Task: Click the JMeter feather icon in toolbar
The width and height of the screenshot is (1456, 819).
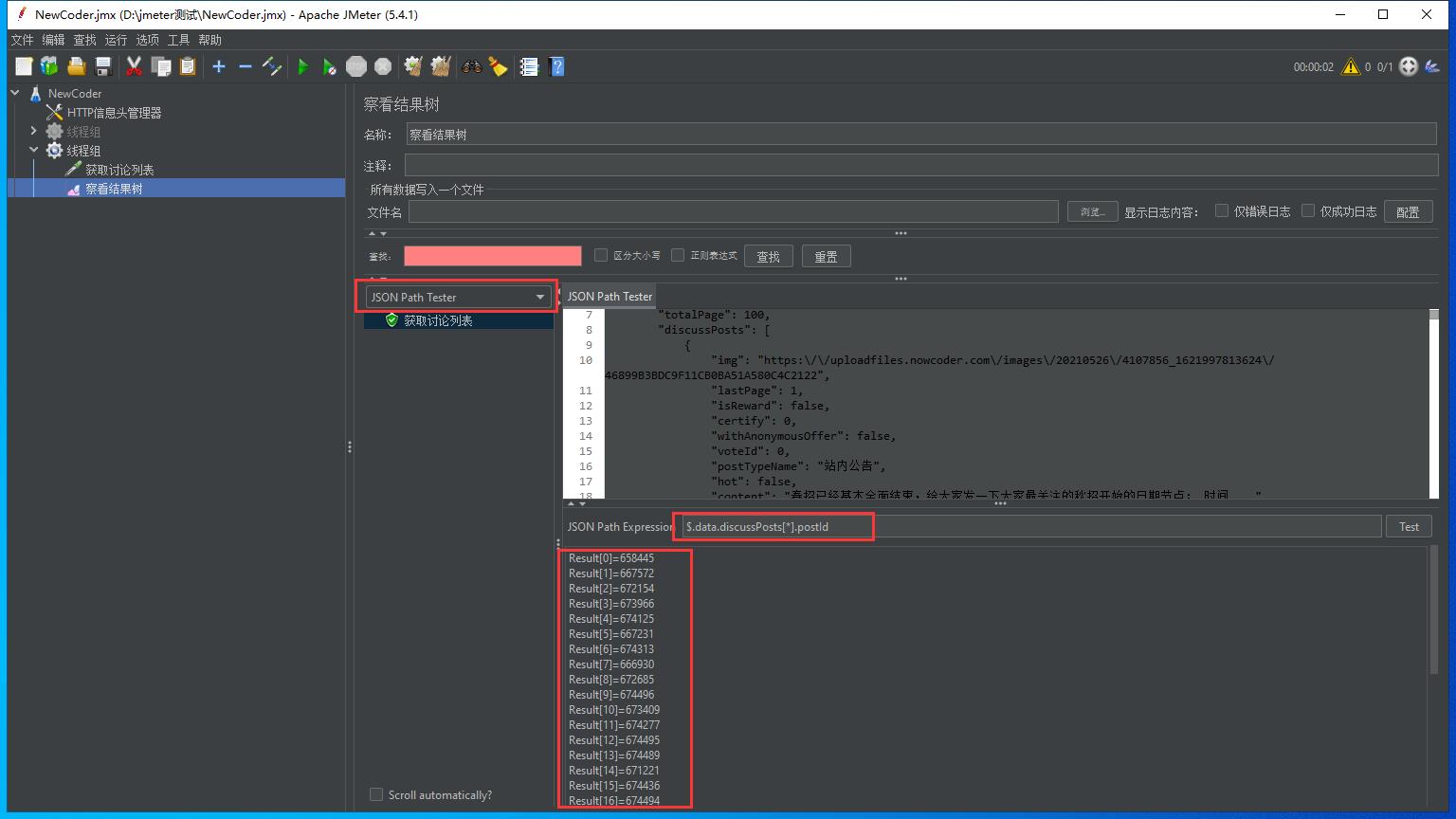Action: (x=1432, y=66)
